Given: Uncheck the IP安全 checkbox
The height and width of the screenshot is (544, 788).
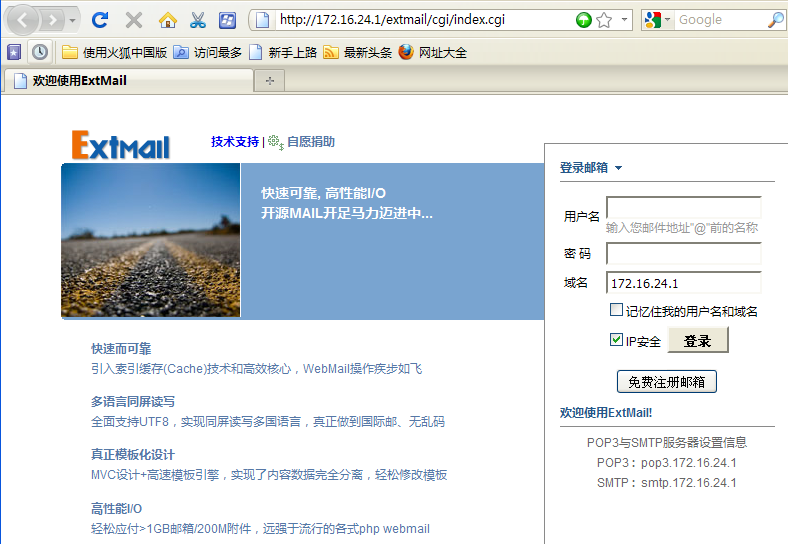Looking at the screenshot, I should (616, 340).
